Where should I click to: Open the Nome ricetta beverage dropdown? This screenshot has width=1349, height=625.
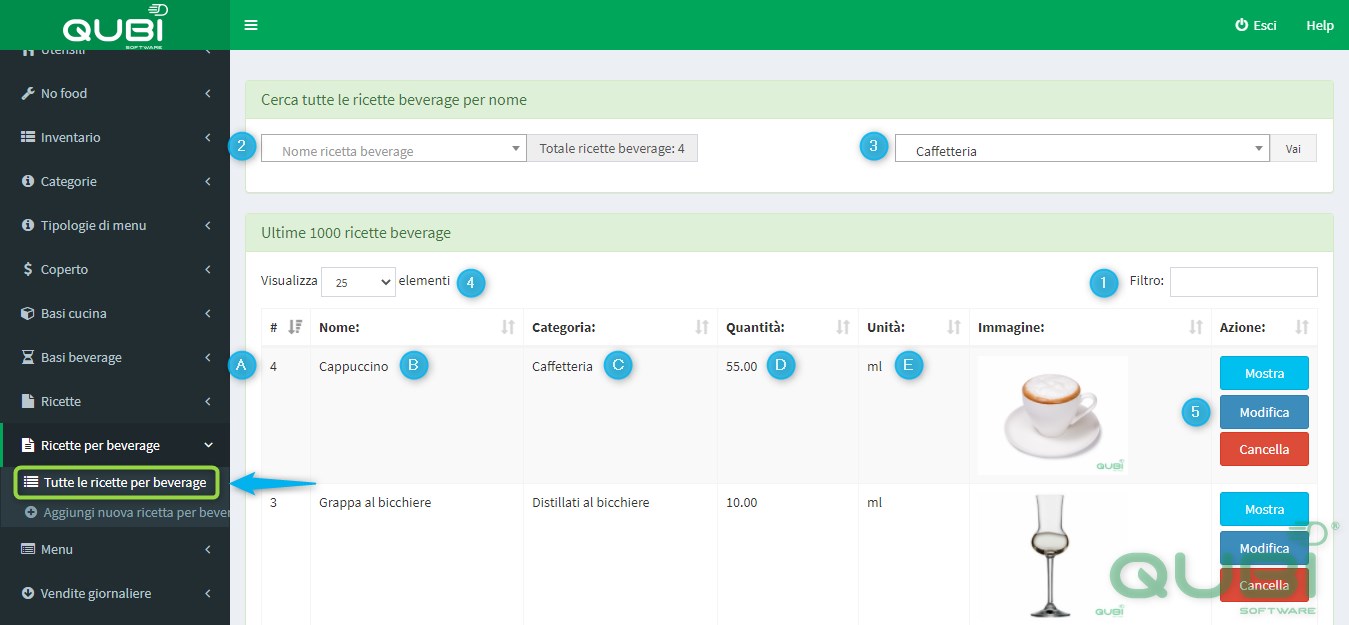pyautogui.click(x=394, y=148)
